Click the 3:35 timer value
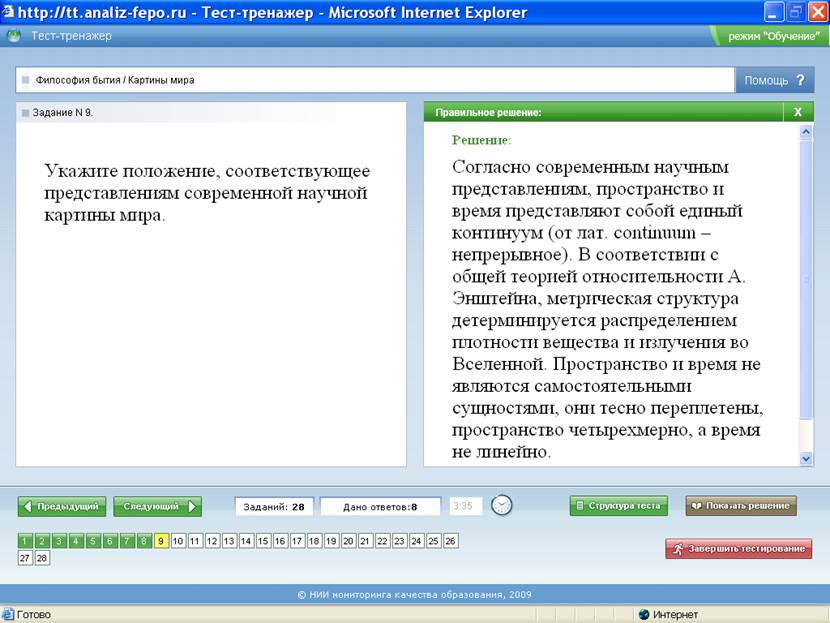This screenshot has height=623, width=830. 465,506
